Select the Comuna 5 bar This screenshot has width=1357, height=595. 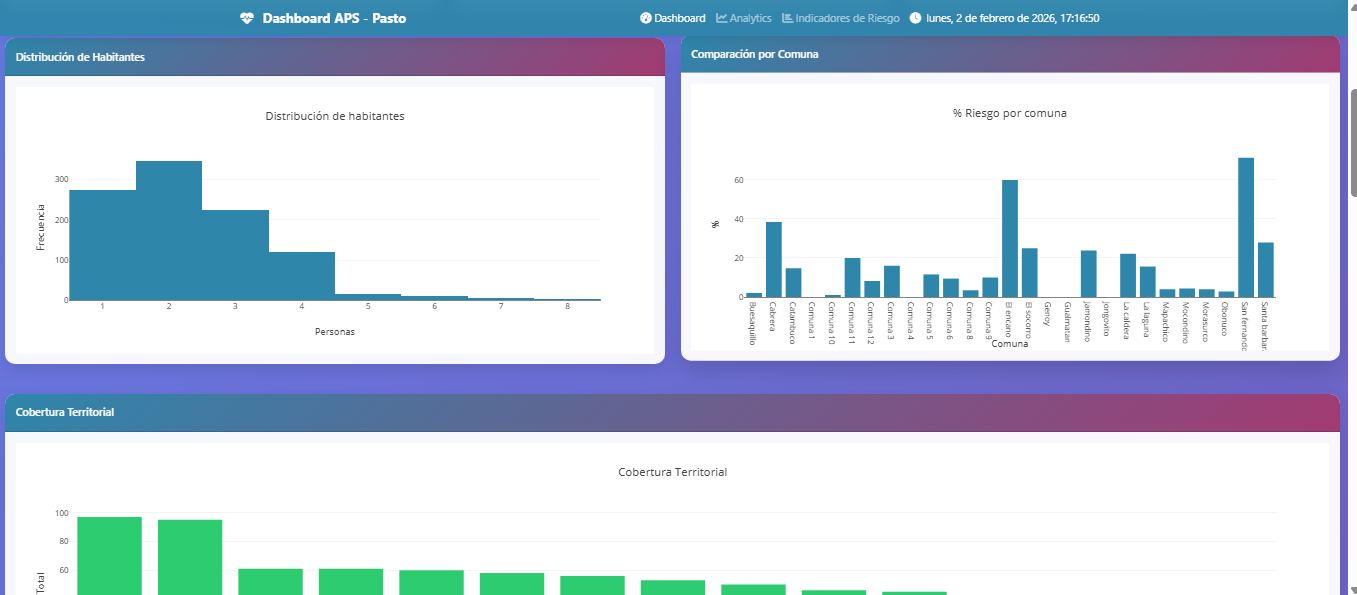931,286
